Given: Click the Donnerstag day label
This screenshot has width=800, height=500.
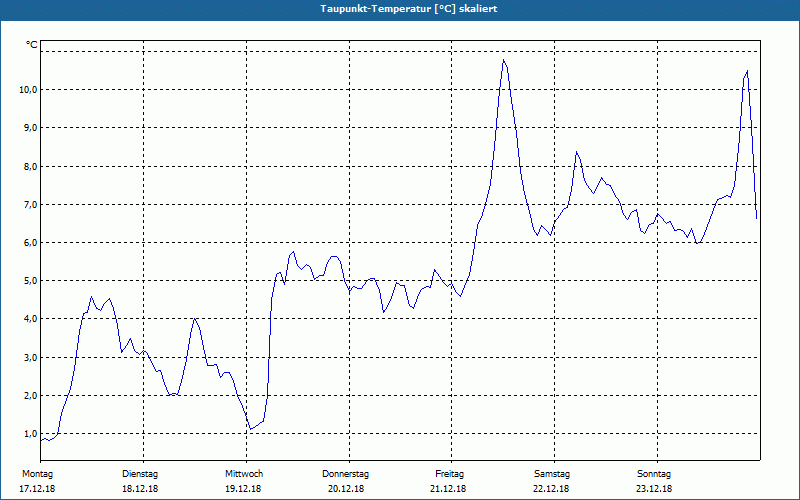Looking at the screenshot, I should [345, 474].
